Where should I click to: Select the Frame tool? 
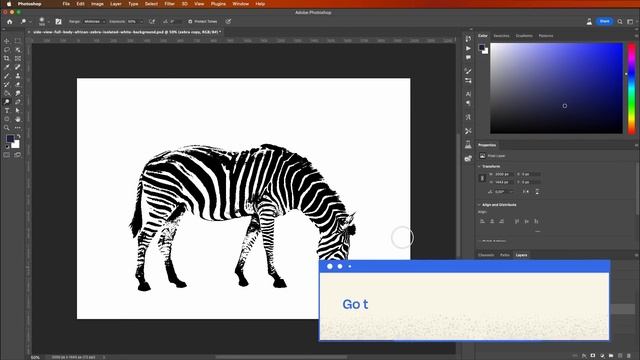18,58
